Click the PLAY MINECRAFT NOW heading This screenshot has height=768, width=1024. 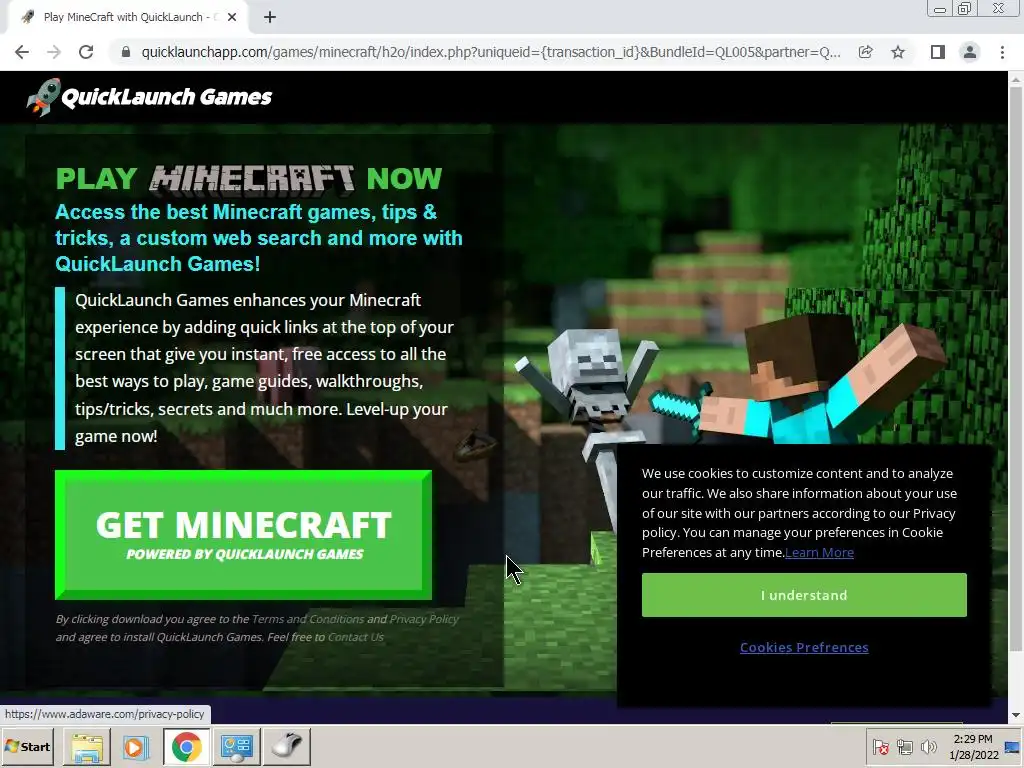click(249, 178)
